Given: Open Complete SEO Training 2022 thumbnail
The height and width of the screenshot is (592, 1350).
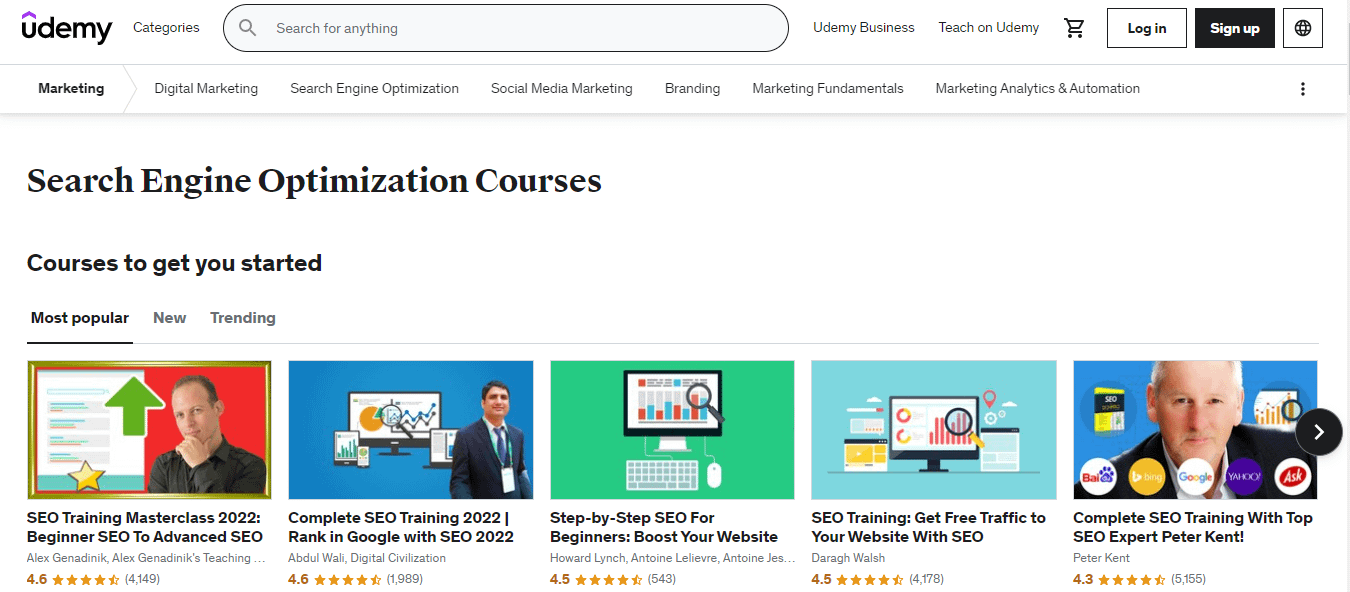Looking at the screenshot, I should 411,430.
